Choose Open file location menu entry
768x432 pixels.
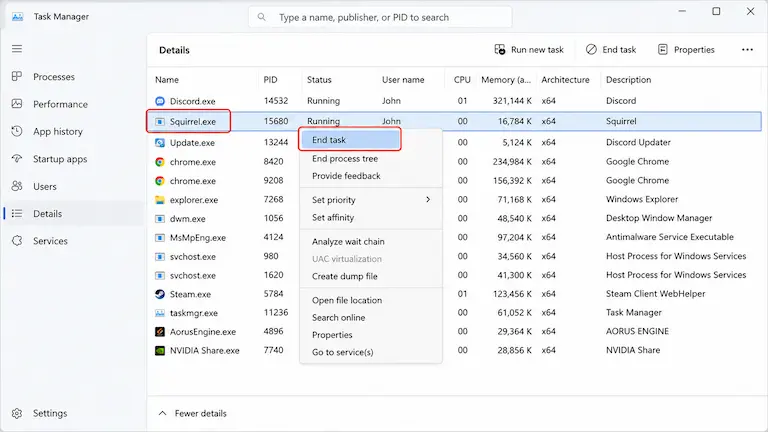click(x=347, y=300)
